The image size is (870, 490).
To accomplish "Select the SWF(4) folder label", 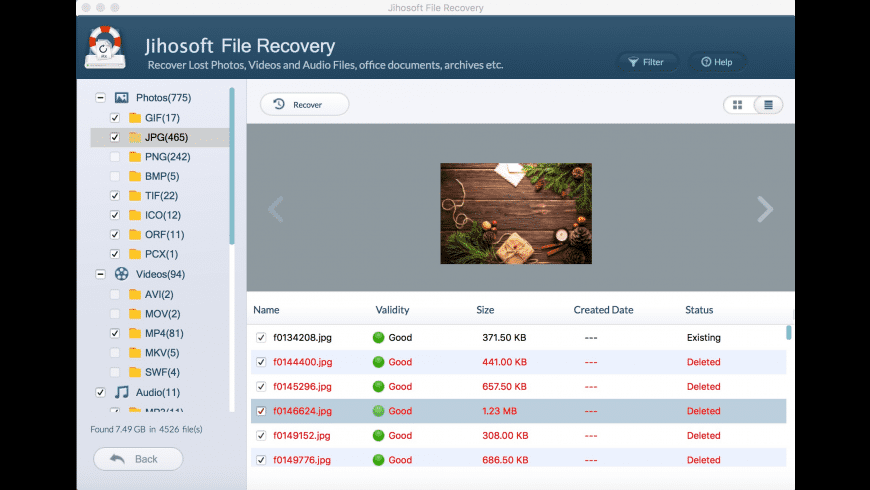I will point(163,372).
